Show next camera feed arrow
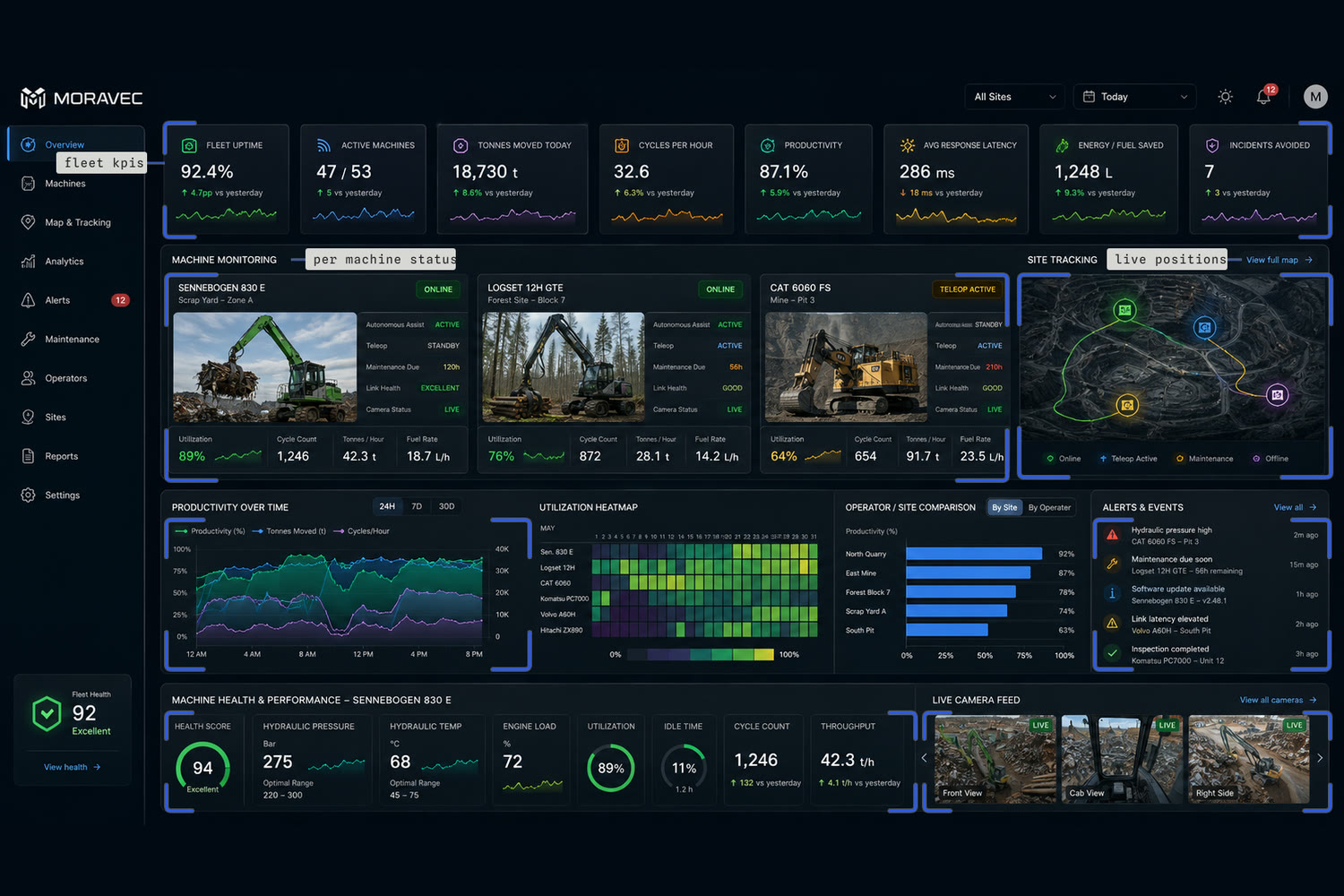 1320,758
